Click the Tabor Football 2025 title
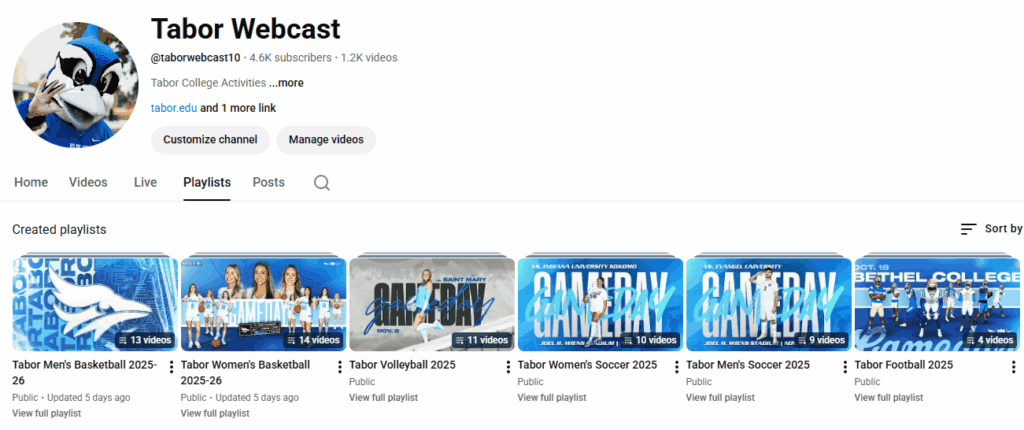 coord(903,365)
